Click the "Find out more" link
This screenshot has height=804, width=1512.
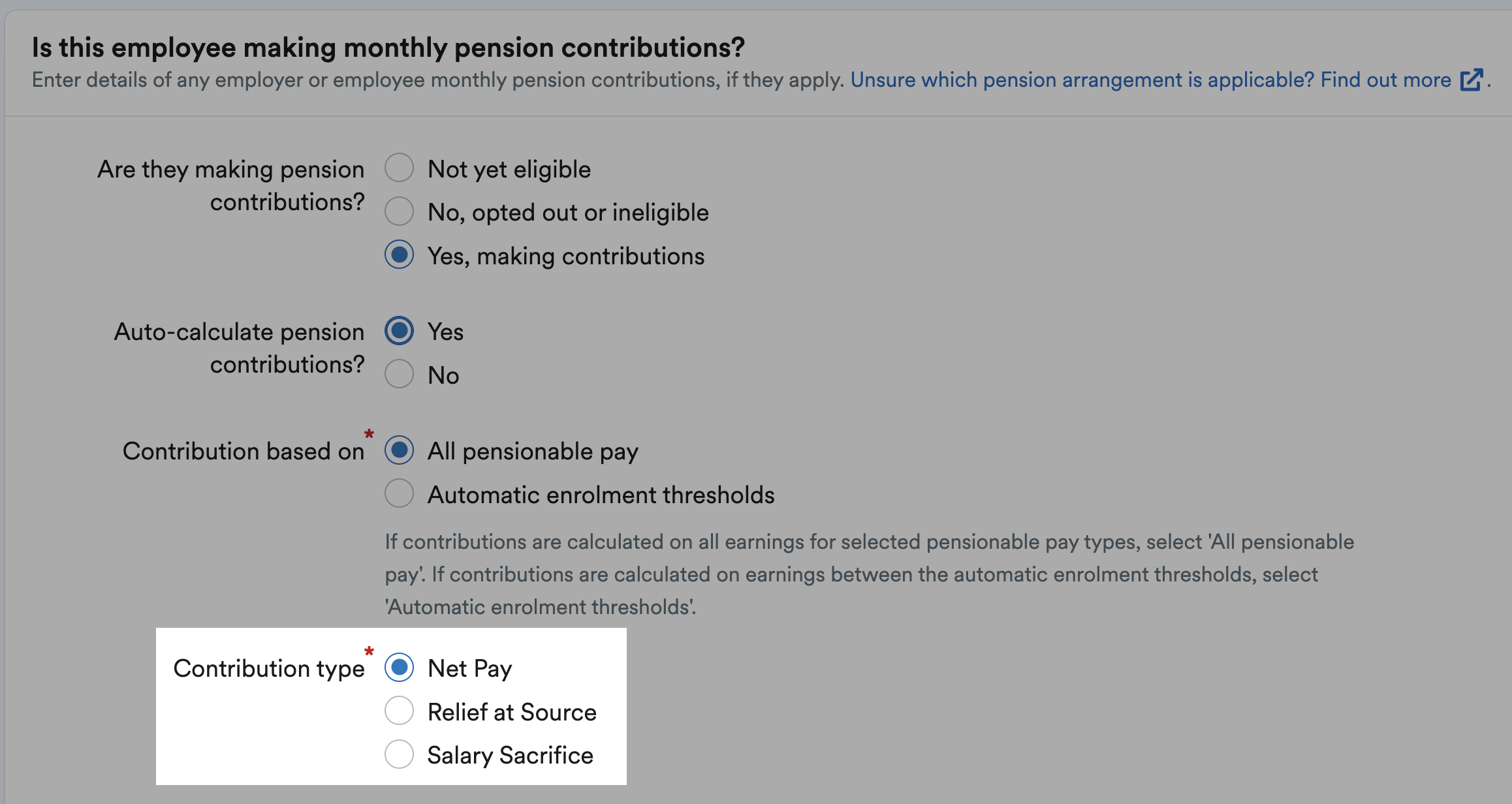1387,80
